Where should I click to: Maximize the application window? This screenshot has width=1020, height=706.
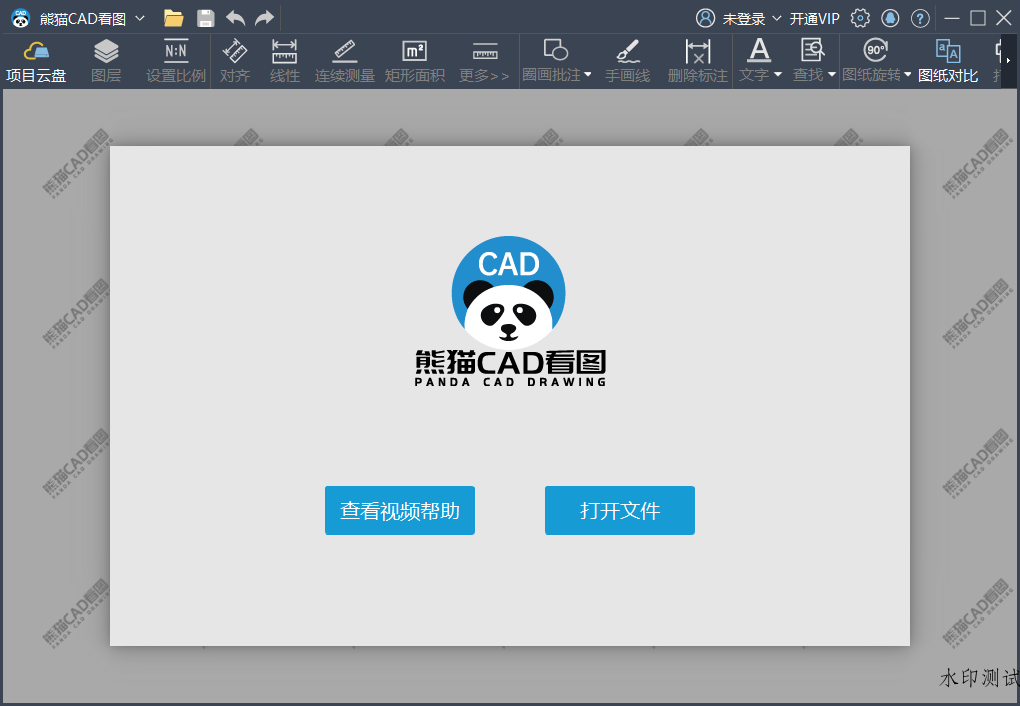click(978, 18)
